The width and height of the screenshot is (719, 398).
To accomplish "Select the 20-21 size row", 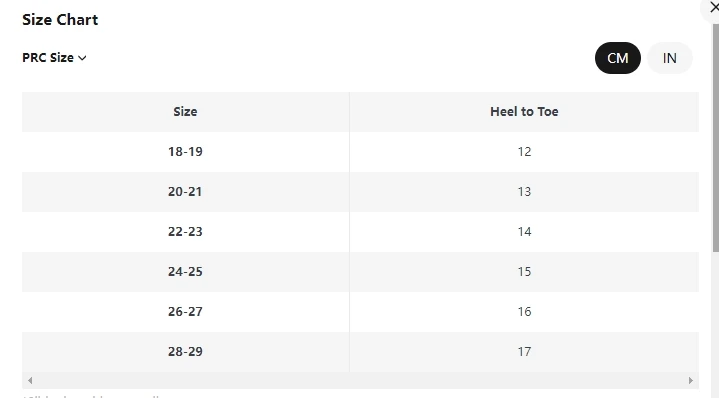I will pyautogui.click(x=360, y=192).
